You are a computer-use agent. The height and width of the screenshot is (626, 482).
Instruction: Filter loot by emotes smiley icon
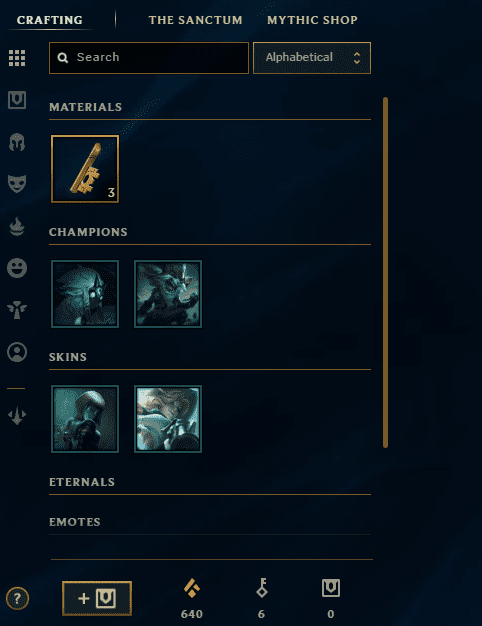[17, 268]
